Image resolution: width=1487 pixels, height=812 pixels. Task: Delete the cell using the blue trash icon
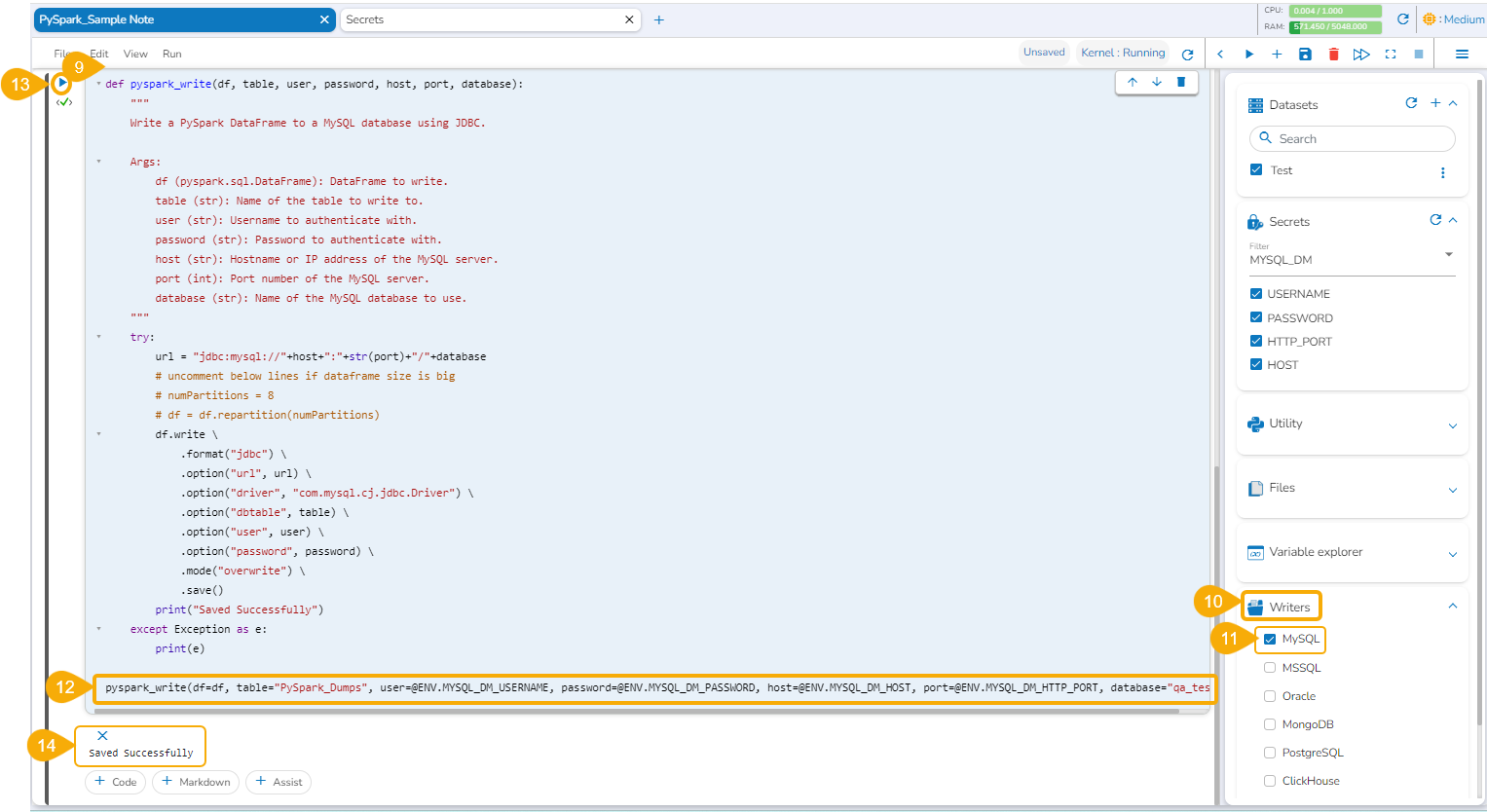pyautogui.click(x=1181, y=83)
